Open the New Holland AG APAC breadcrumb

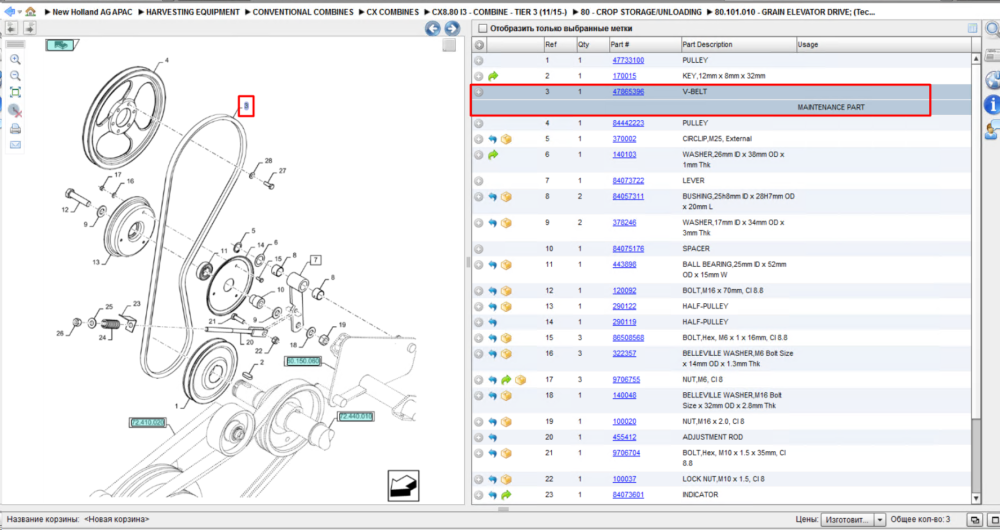point(92,11)
